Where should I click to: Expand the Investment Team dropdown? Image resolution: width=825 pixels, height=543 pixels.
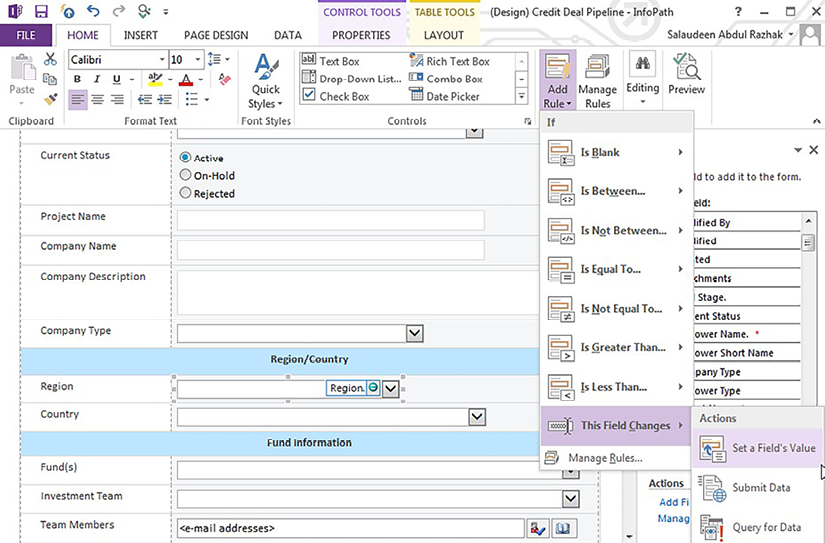point(571,498)
